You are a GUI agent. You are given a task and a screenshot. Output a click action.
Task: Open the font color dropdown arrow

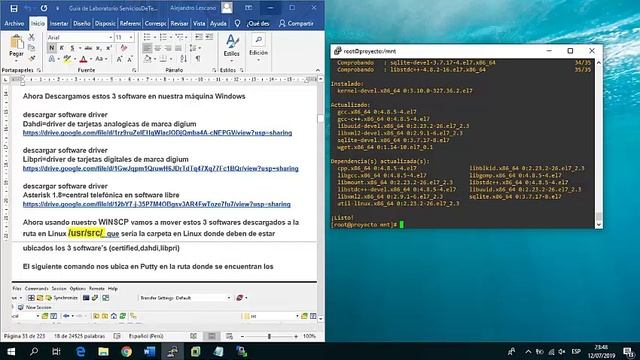point(91,59)
